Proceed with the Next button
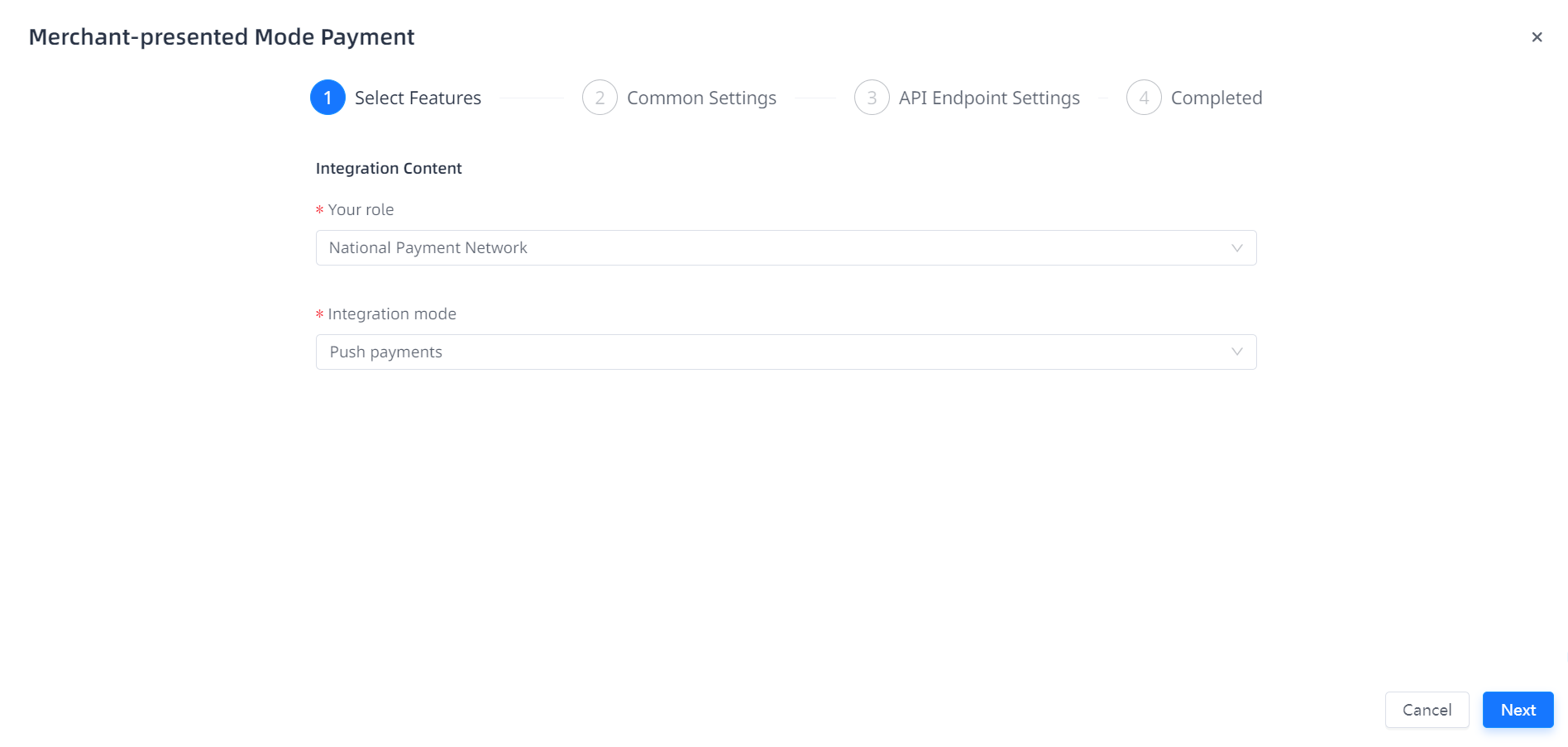1568x747 pixels. pos(1518,710)
